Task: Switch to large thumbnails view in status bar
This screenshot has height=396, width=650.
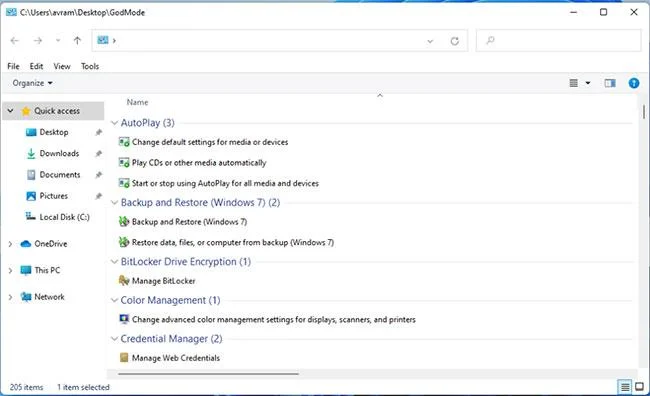Action: (640, 387)
